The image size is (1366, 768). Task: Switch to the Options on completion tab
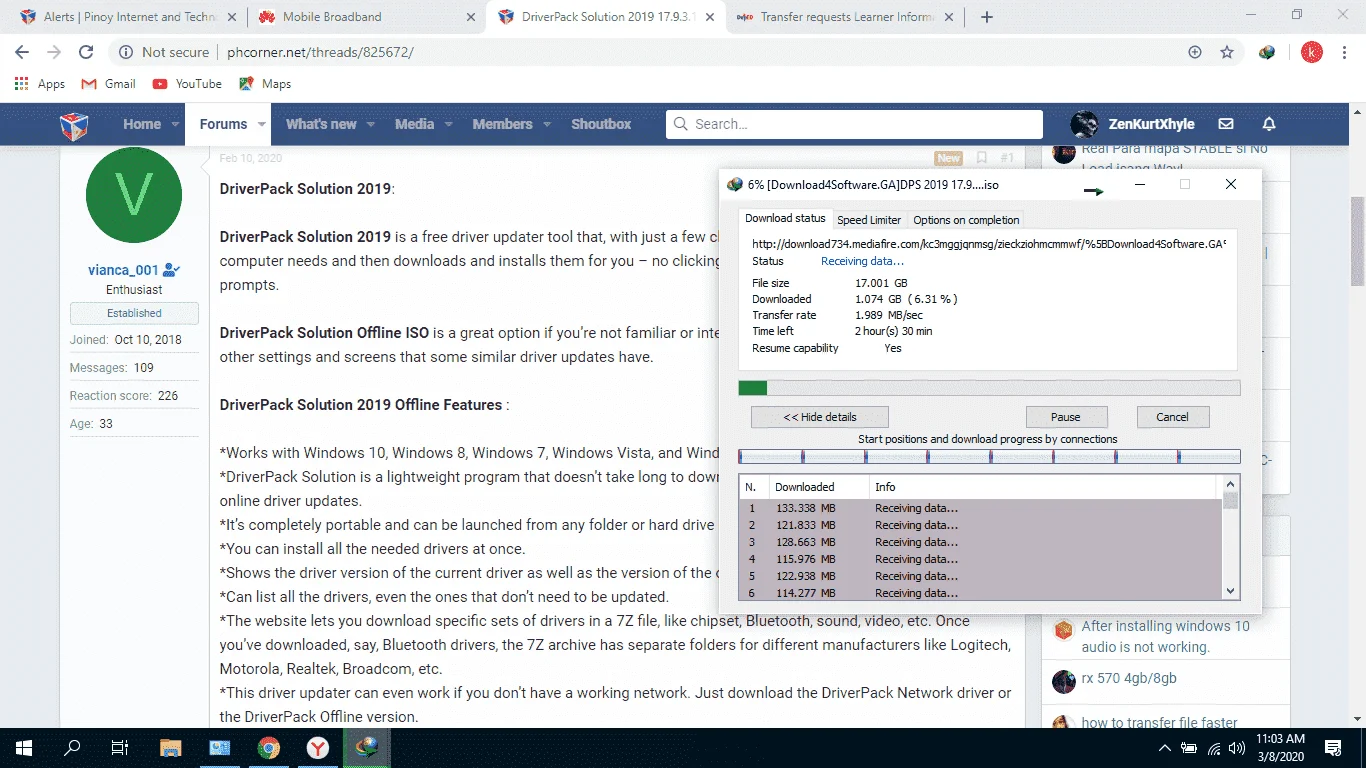coord(966,220)
